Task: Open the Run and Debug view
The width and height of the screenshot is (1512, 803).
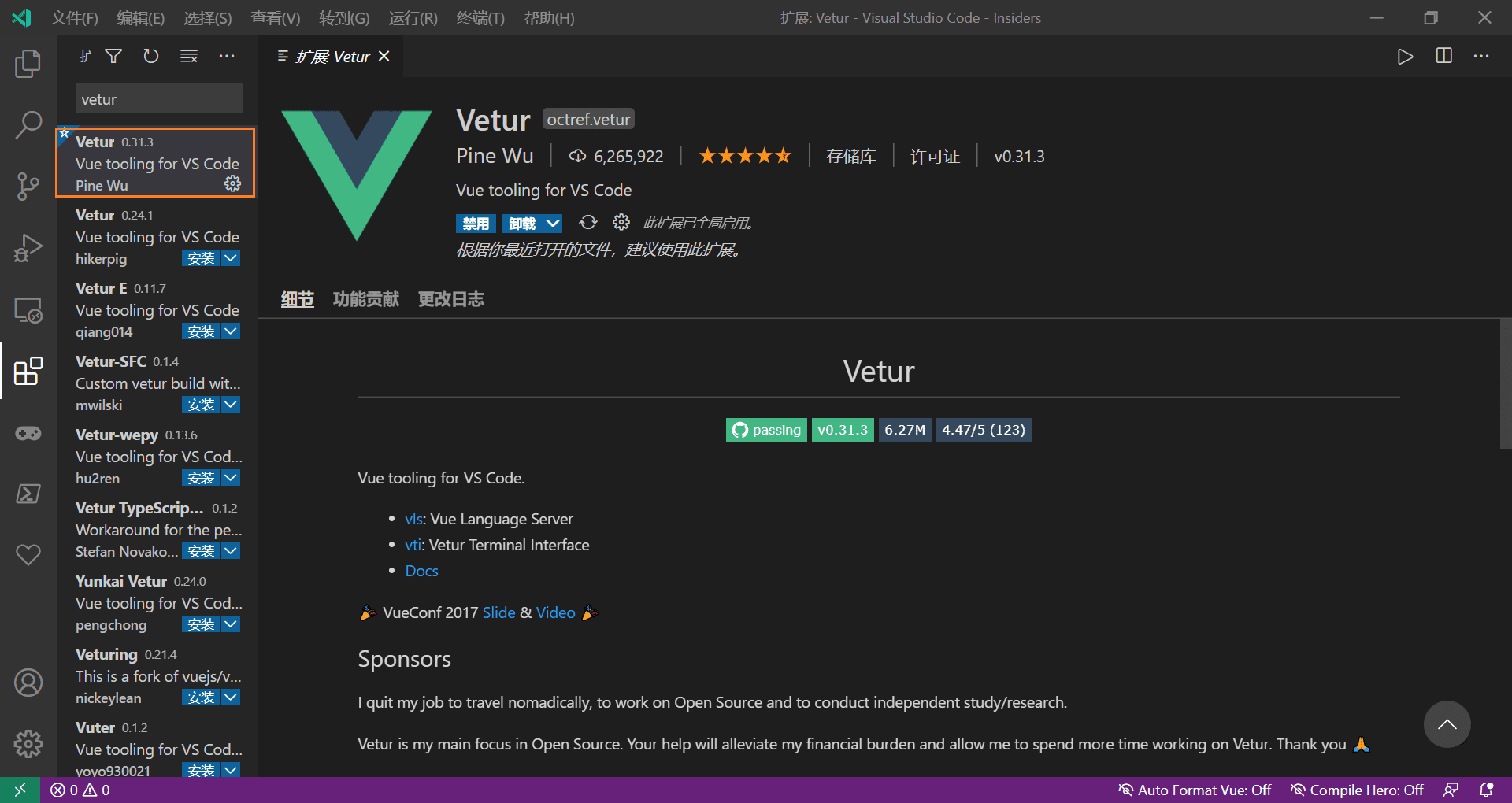Action: 28,247
